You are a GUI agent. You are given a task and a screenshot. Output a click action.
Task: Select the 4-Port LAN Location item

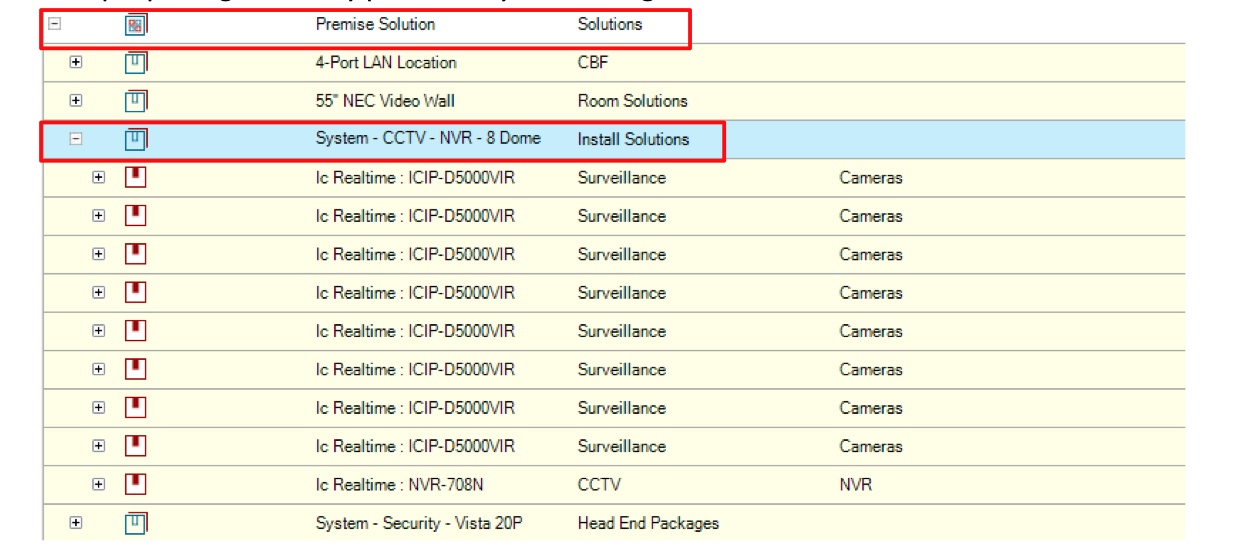click(x=386, y=62)
